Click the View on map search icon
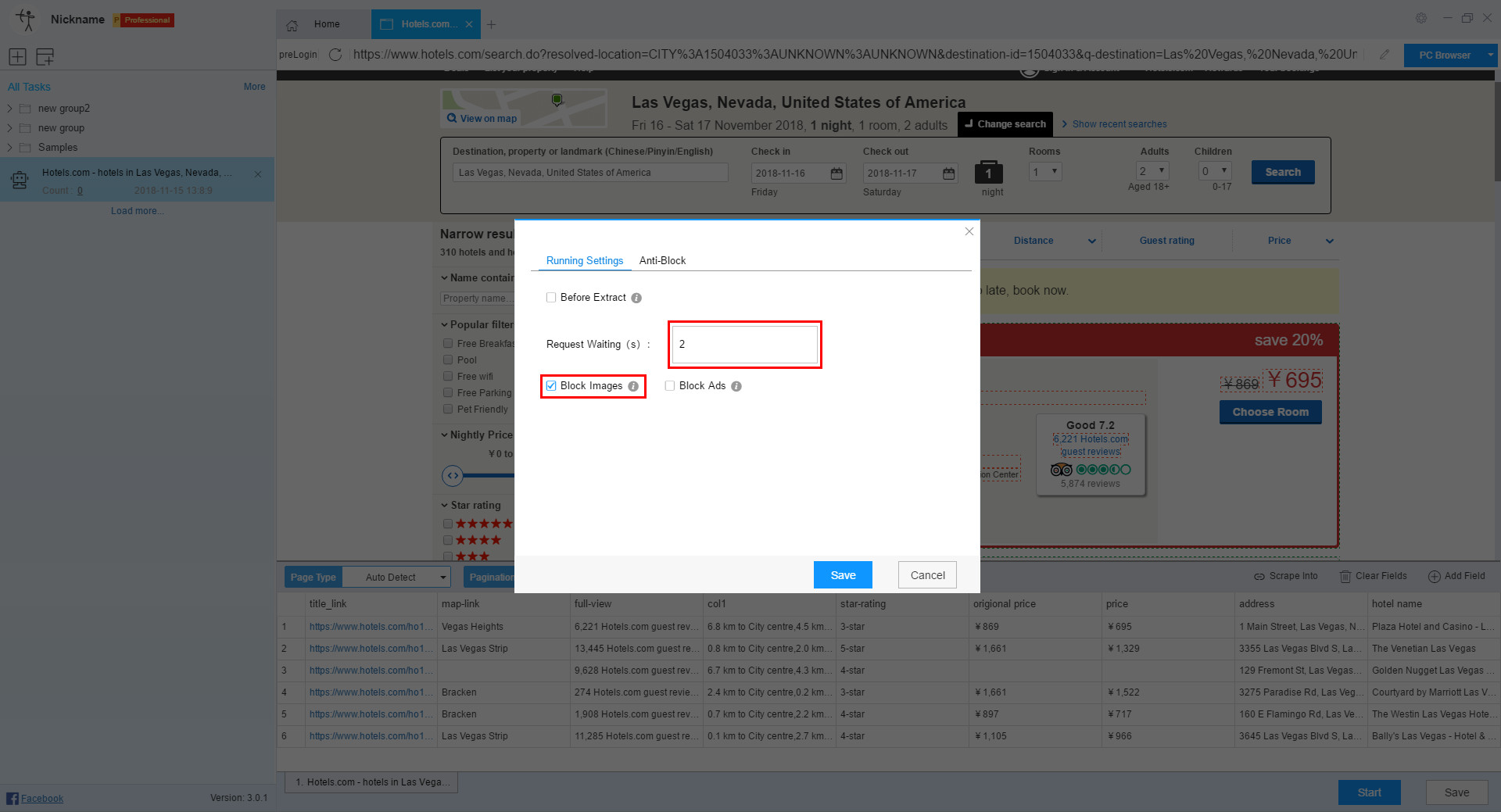This screenshot has height=812, width=1501. coord(452,118)
